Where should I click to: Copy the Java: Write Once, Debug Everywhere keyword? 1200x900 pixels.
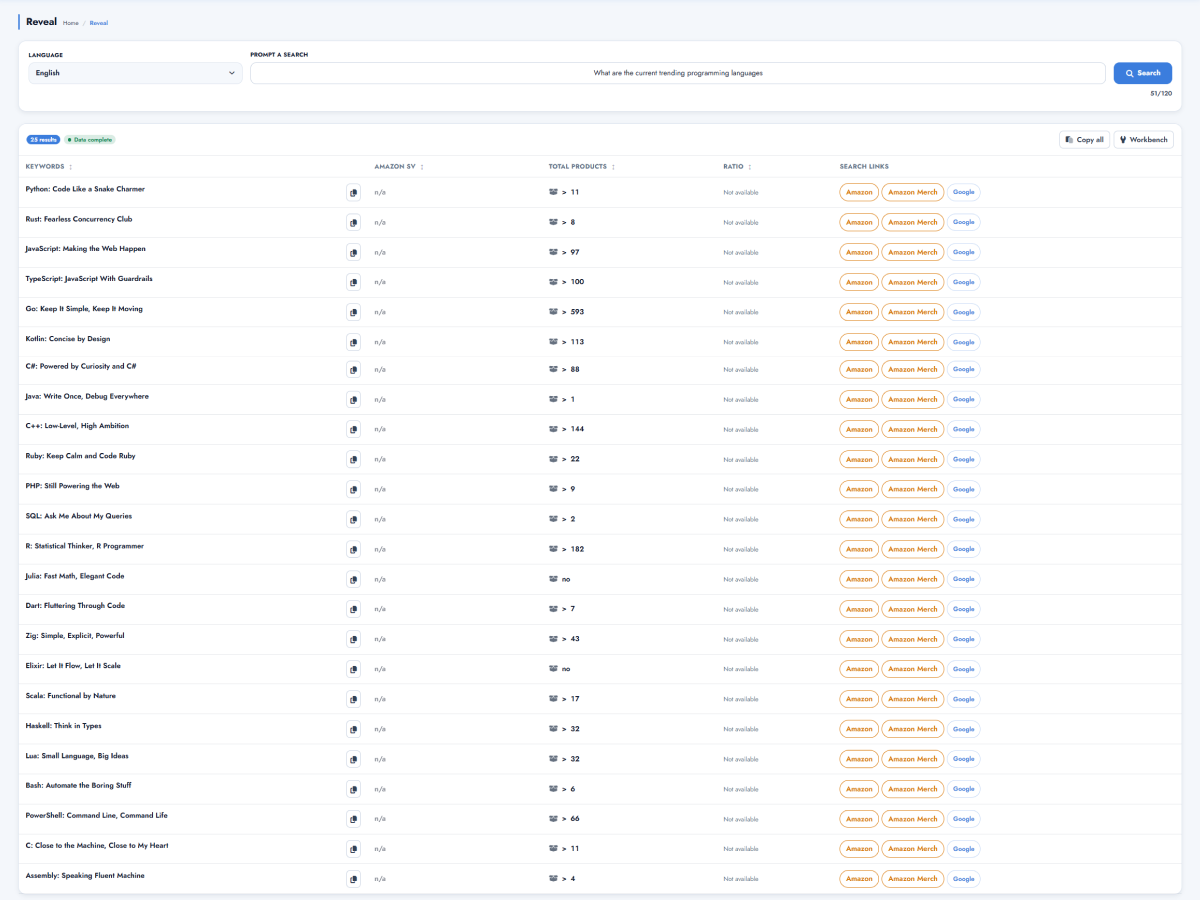tap(353, 400)
